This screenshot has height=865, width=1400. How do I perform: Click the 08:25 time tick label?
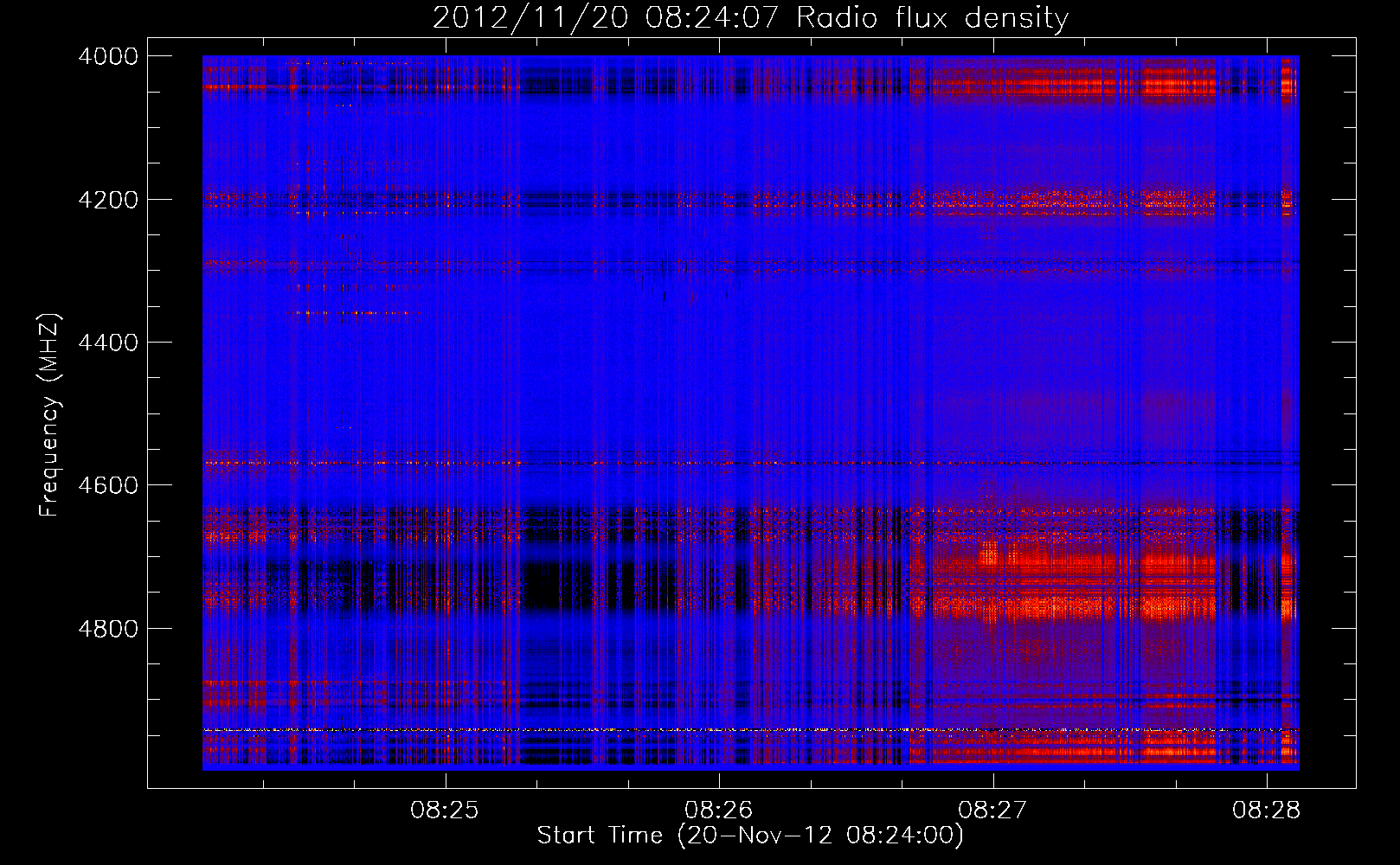pyautogui.click(x=445, y=811)
